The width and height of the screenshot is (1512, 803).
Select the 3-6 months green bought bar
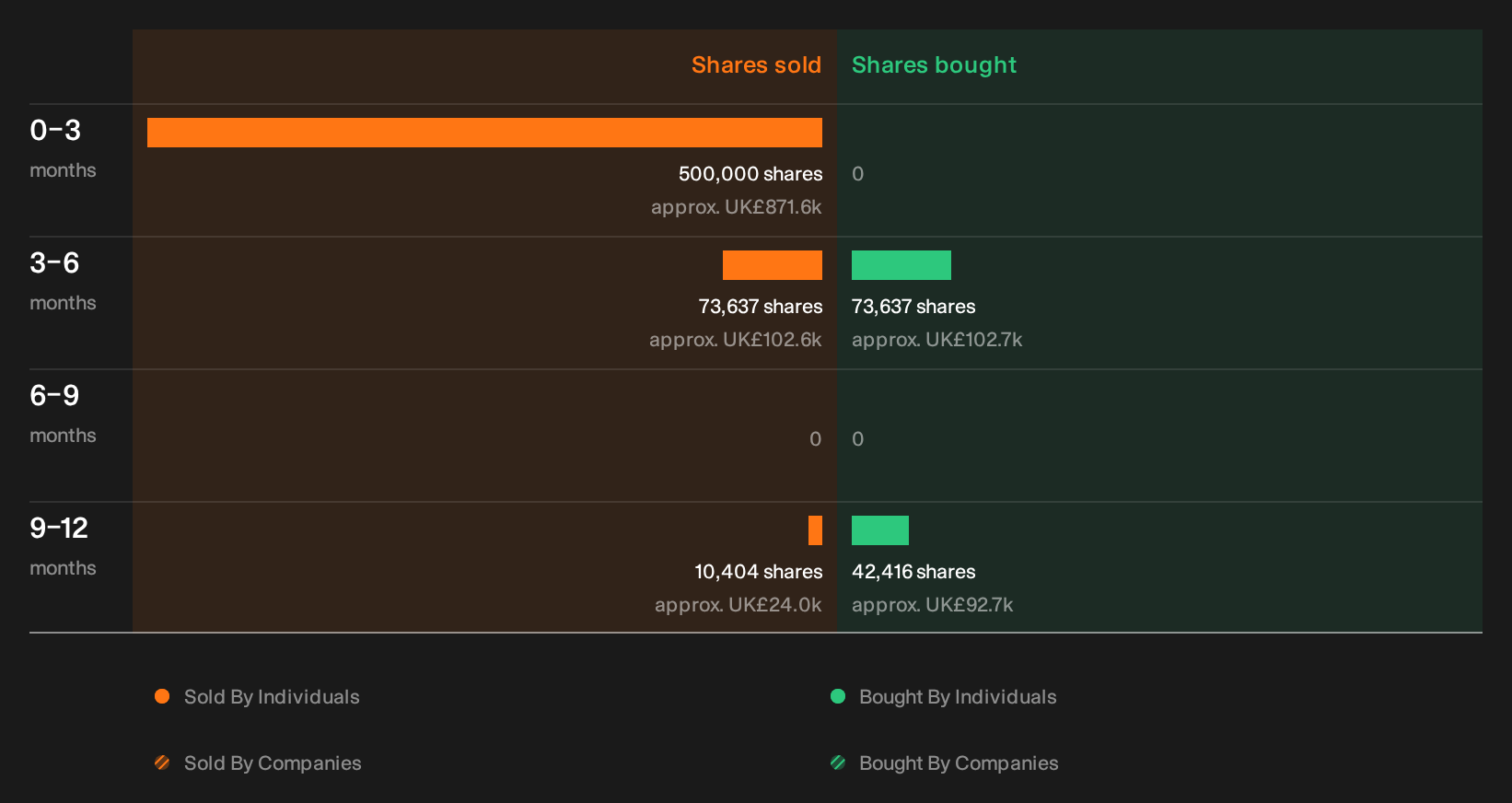point(901,265)
